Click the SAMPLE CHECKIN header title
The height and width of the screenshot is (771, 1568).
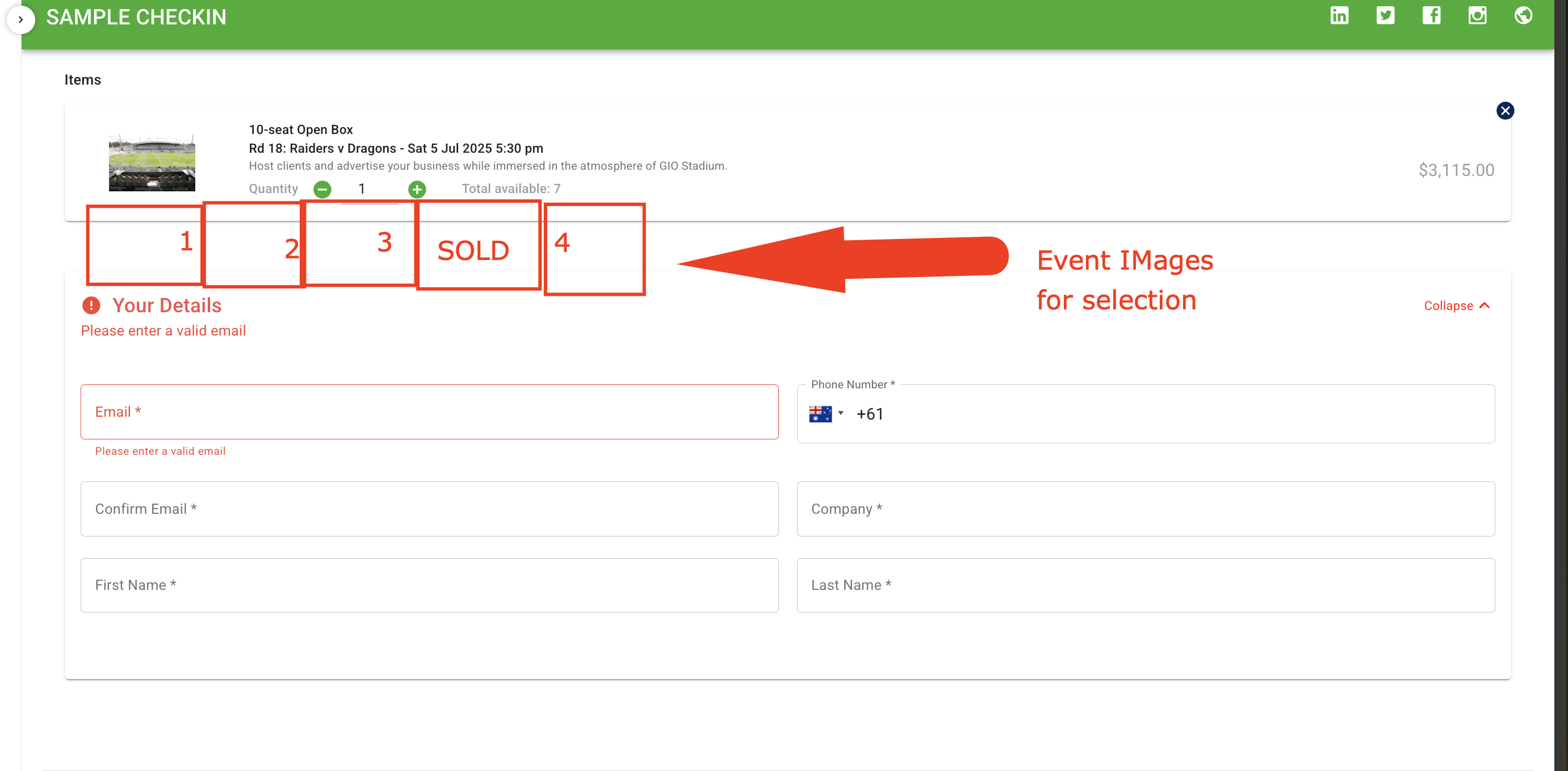[x=136, y=17]
